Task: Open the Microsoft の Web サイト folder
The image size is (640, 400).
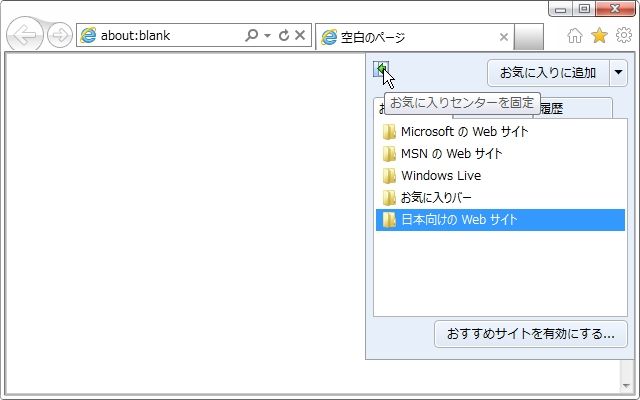Action: (x=500, y=132)
